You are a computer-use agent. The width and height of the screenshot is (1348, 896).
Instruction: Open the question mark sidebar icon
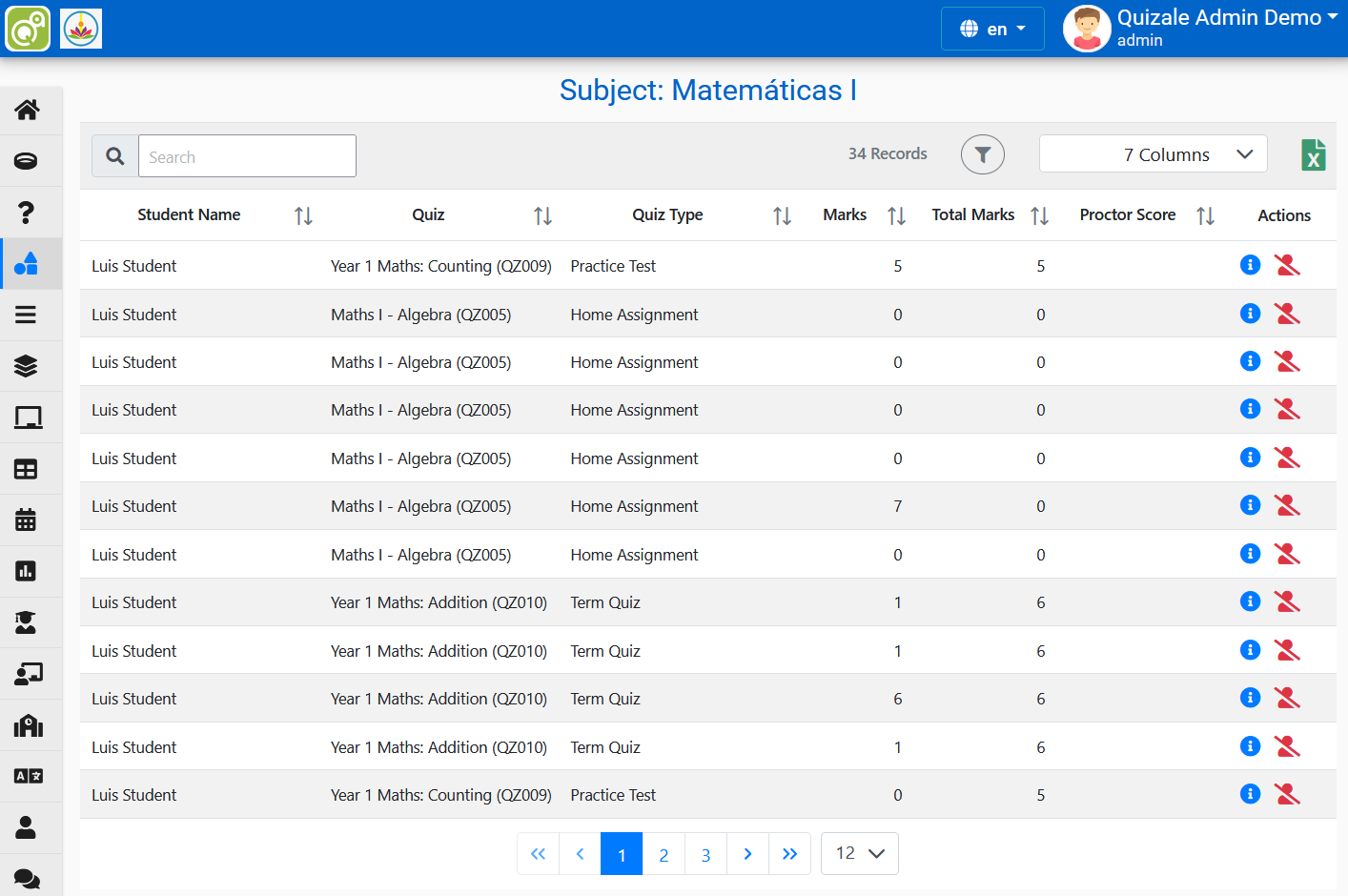27,212
